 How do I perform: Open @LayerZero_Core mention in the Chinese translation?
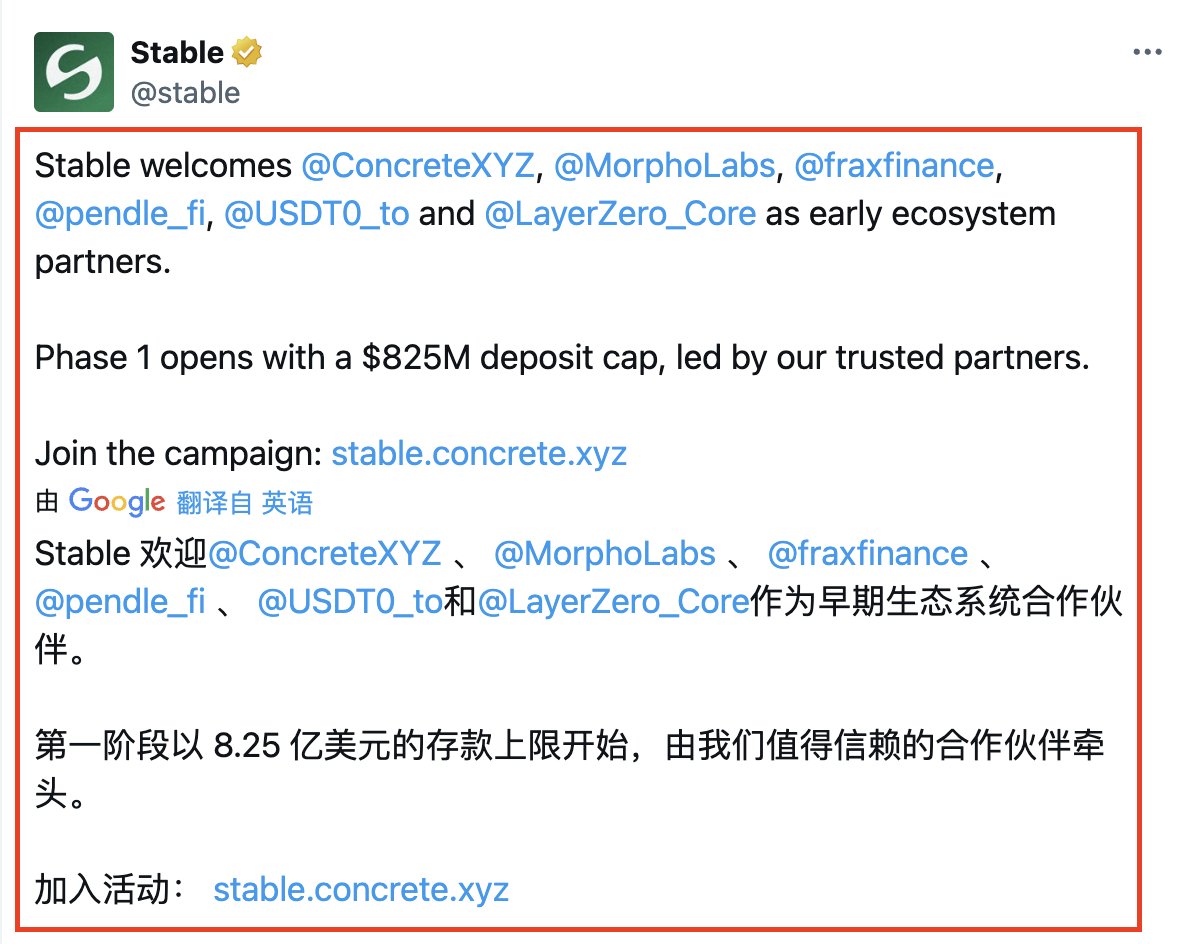point(613,602)
